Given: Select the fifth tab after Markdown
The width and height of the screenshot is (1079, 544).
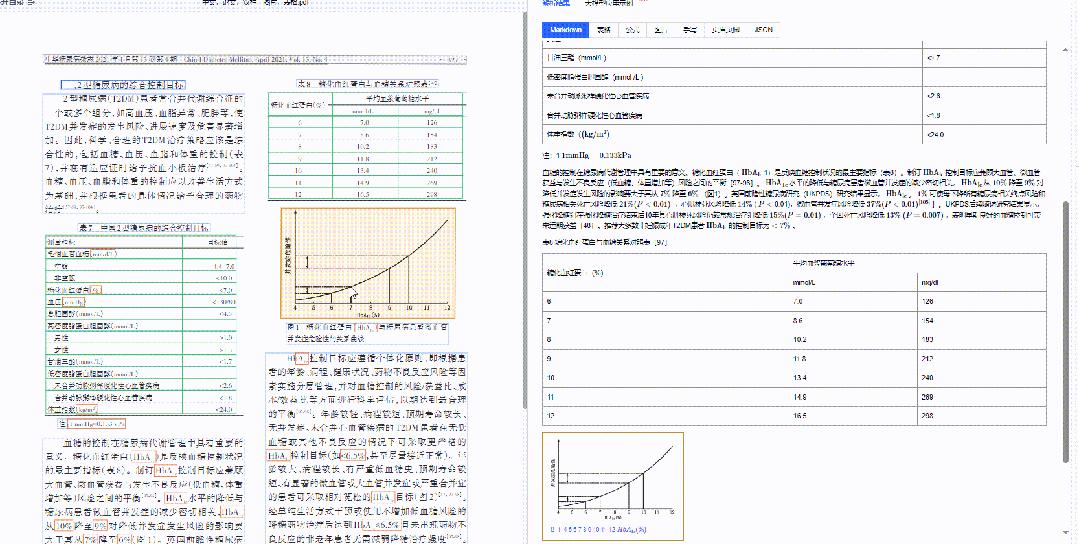Looking at the screenshot, I should pos(725,30).
